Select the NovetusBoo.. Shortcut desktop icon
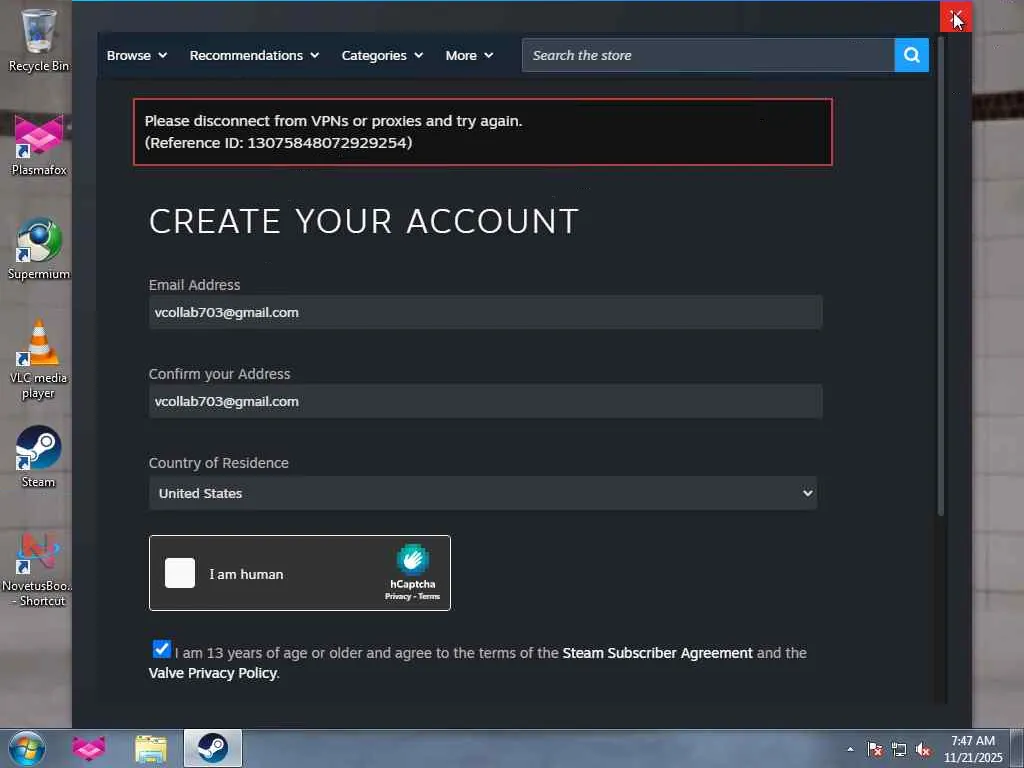 39,569
